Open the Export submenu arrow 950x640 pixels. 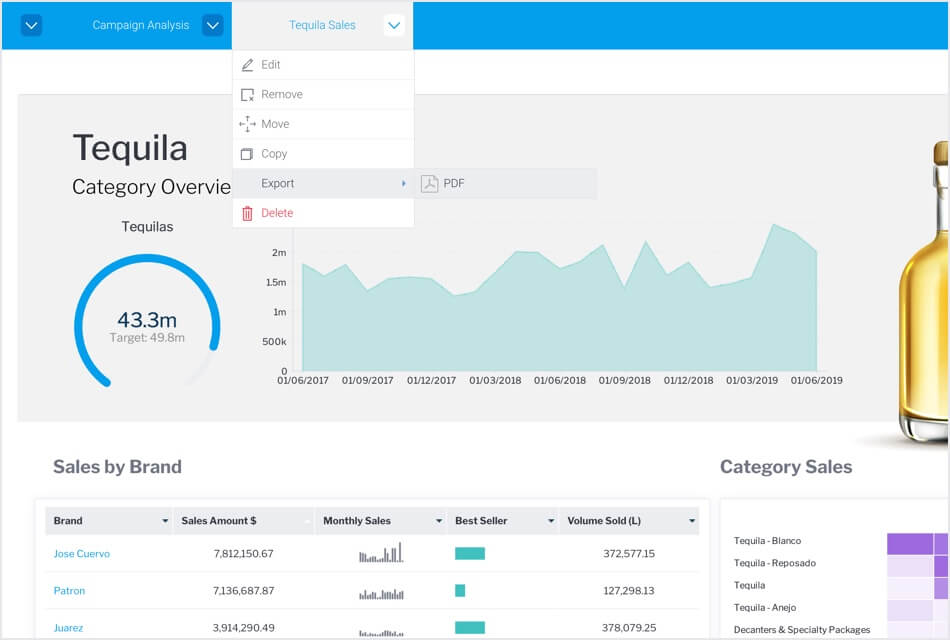pyautogui.click(x=403, y=184)
